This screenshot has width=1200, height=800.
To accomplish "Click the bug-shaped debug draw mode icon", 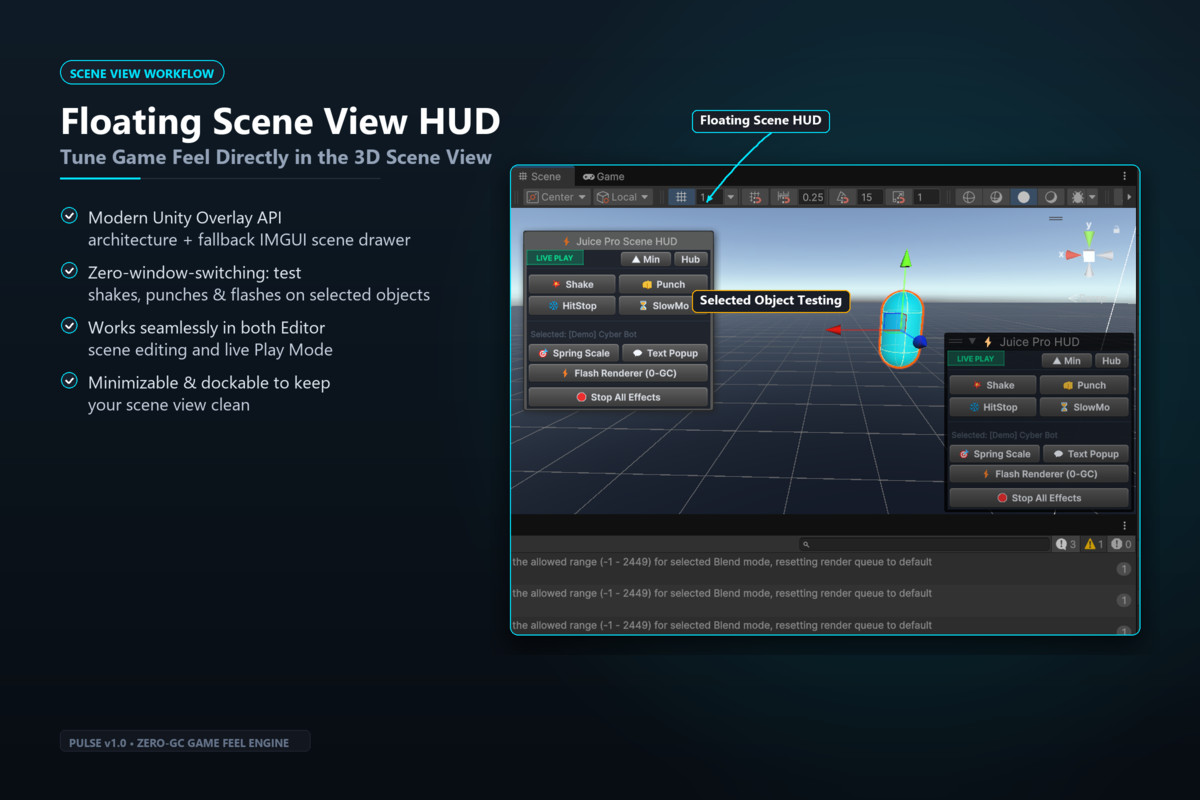I will [1078, 197].
